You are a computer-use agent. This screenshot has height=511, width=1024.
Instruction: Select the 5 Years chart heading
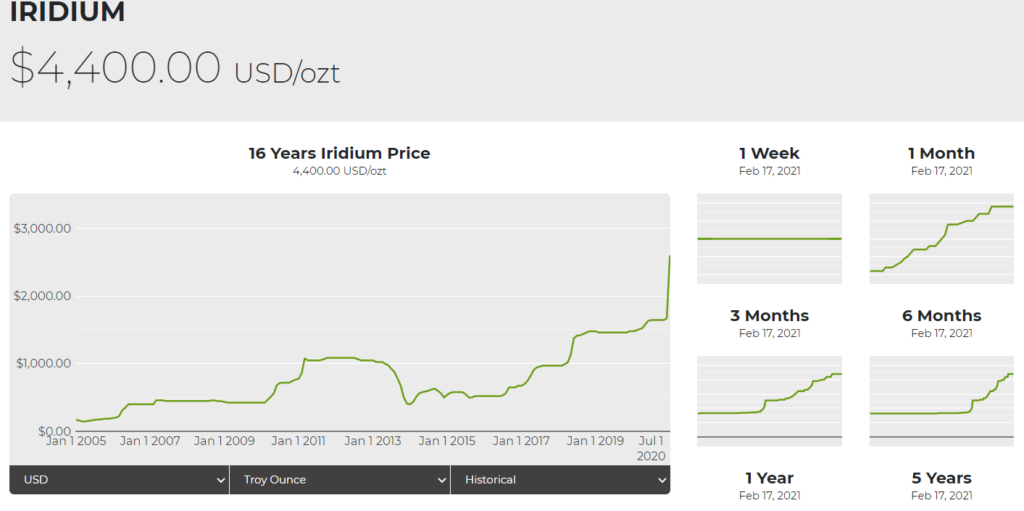pos(941,478)
